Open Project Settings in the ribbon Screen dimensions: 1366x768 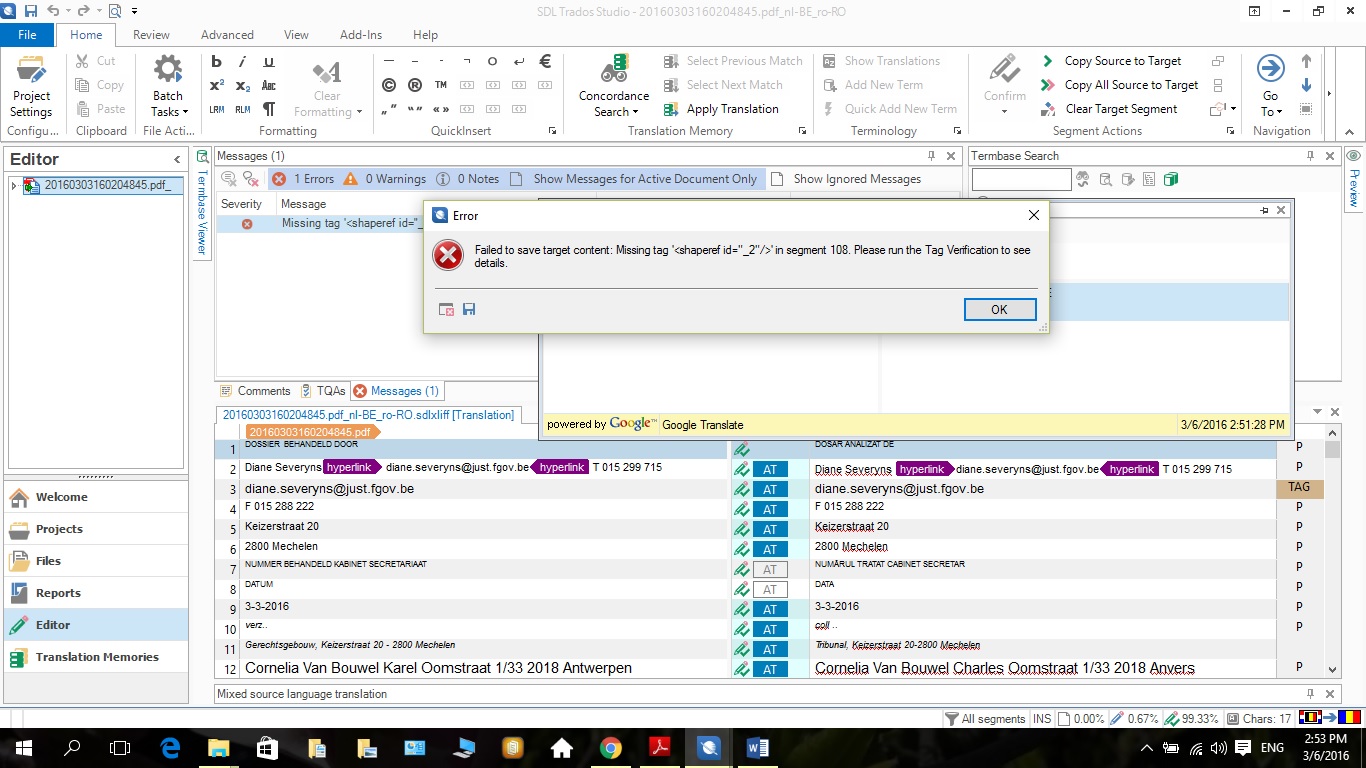[31, 86]
